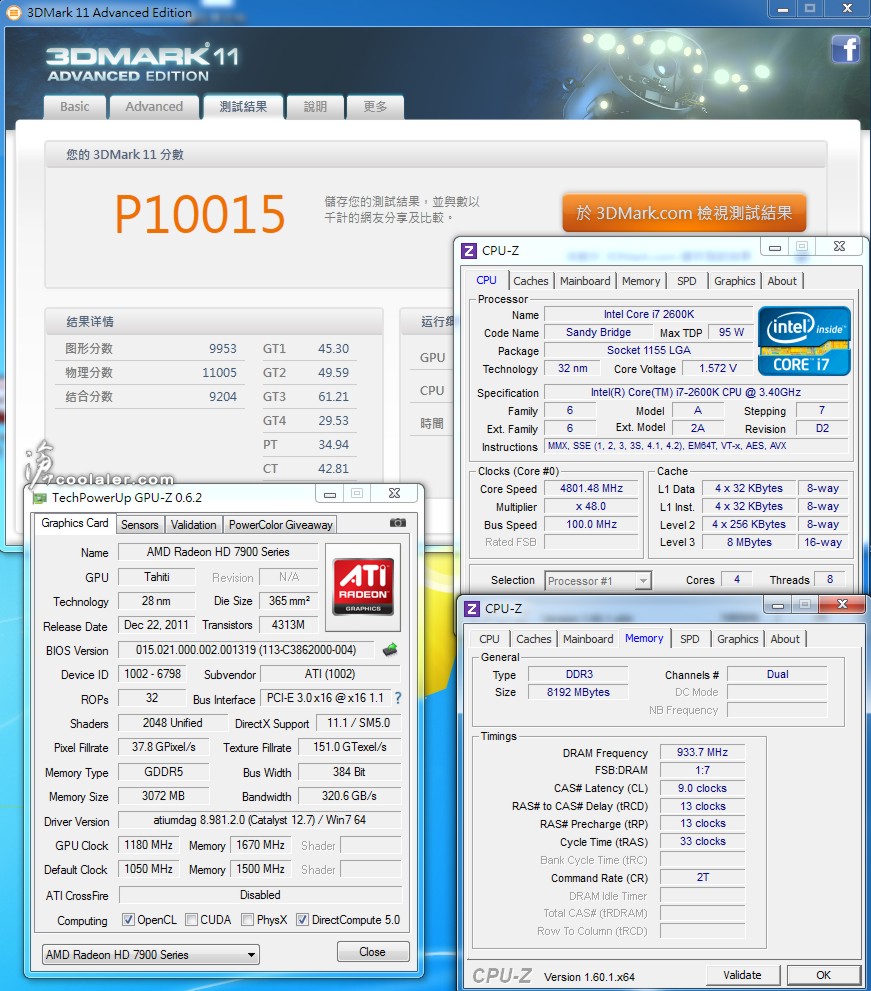This screenshot has height=991, width=871.
Task: Toggle the CUDA checkbox in GPU-Z
Action: (x=192, y=920)
